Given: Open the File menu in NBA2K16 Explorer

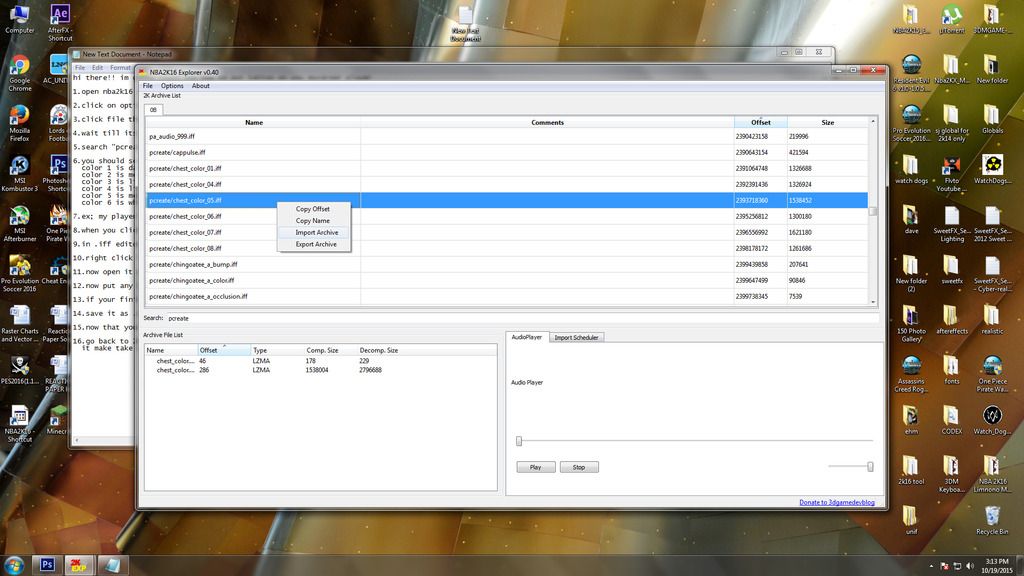Looking at the screenshot, I should (x=148, y=86).
